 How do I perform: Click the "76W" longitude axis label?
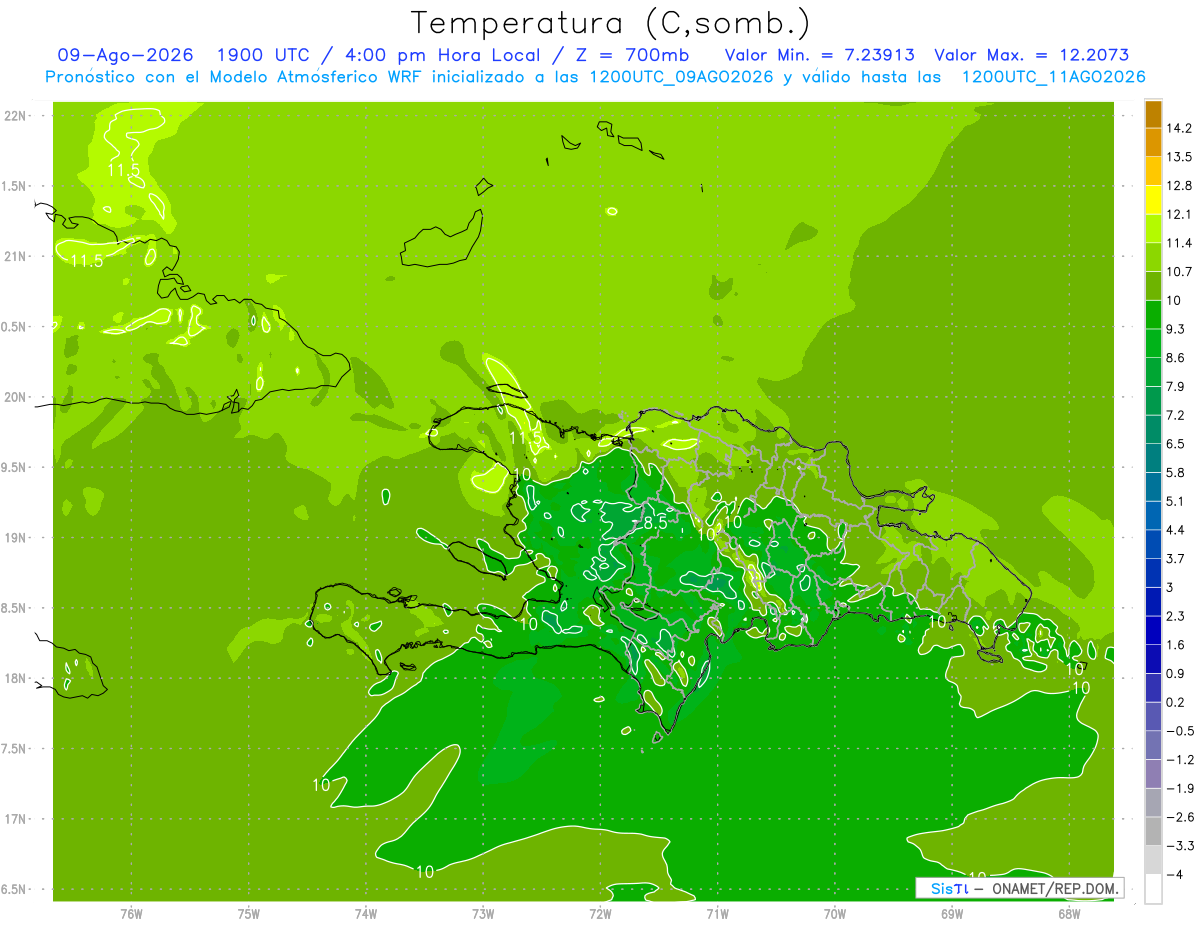131,913
